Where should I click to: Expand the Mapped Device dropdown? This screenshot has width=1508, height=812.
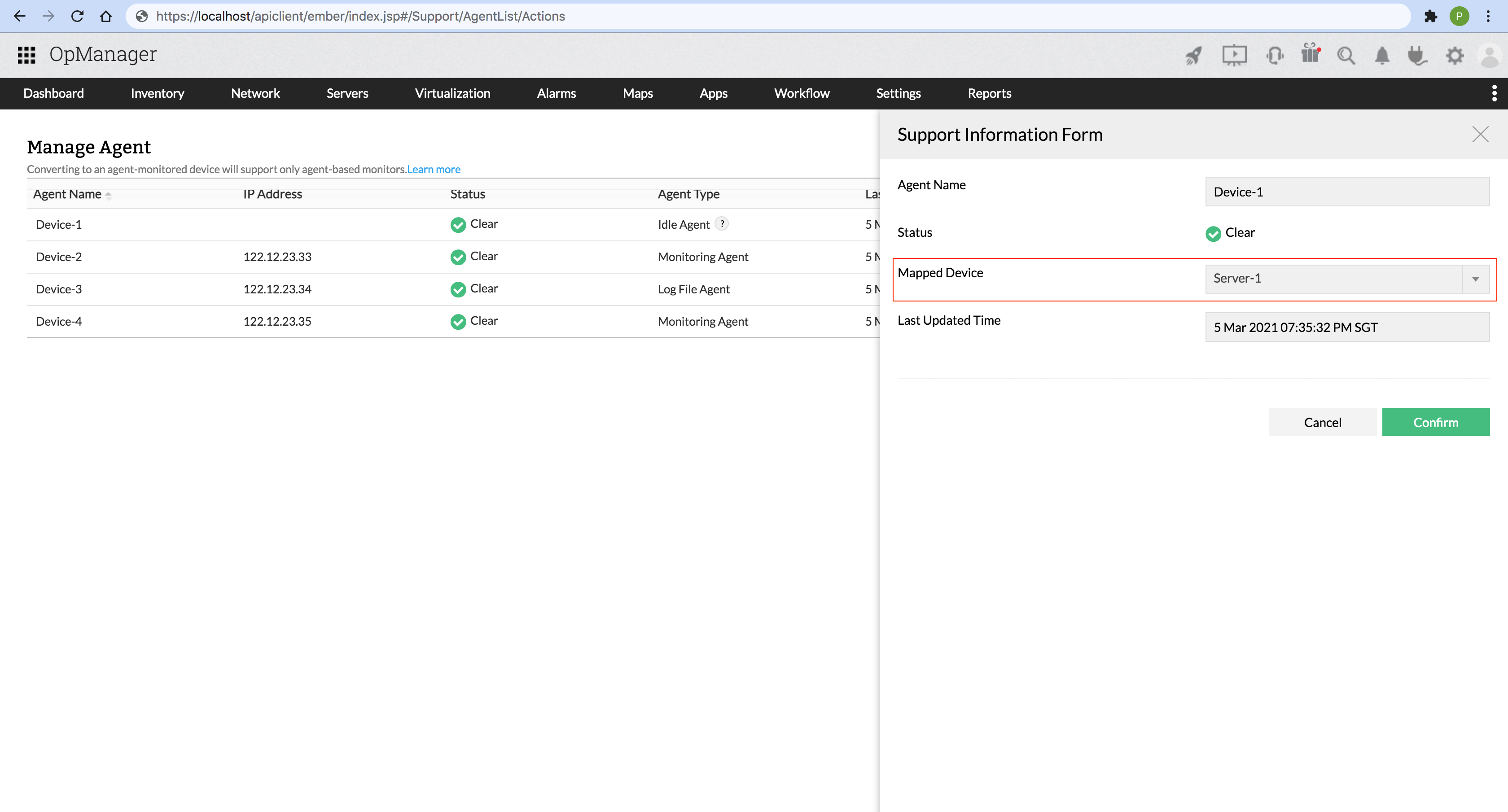pyautogui.click(x=1475, y=279)
